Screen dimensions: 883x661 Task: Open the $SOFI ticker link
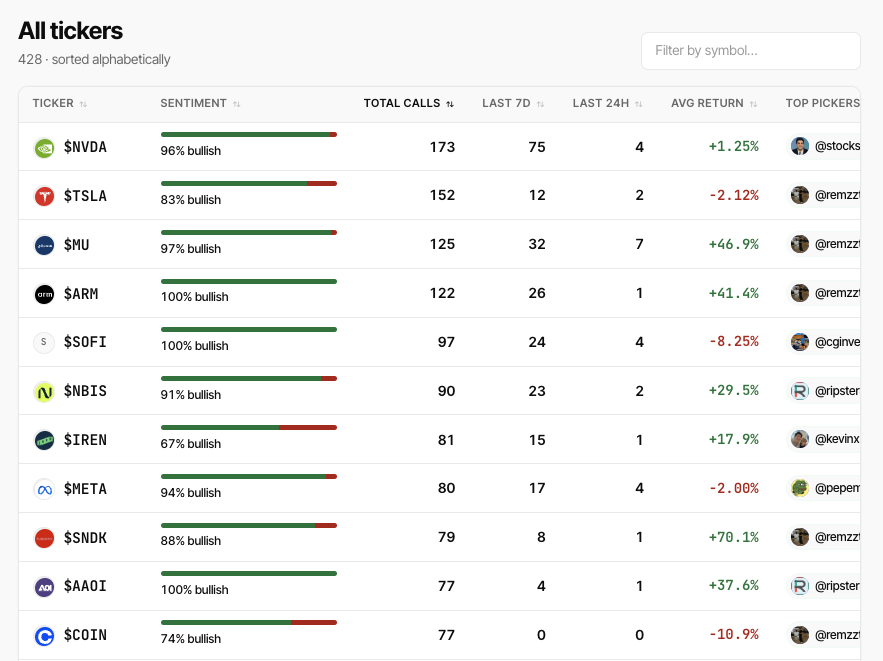85,342
